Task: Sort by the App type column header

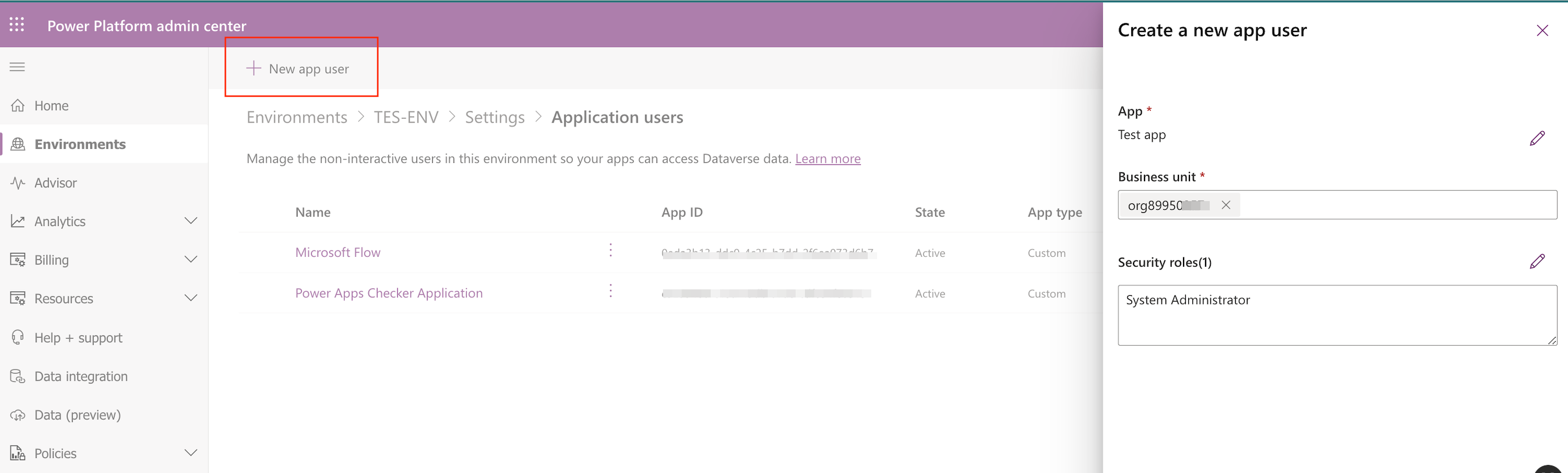Action: coord(1055,212)
